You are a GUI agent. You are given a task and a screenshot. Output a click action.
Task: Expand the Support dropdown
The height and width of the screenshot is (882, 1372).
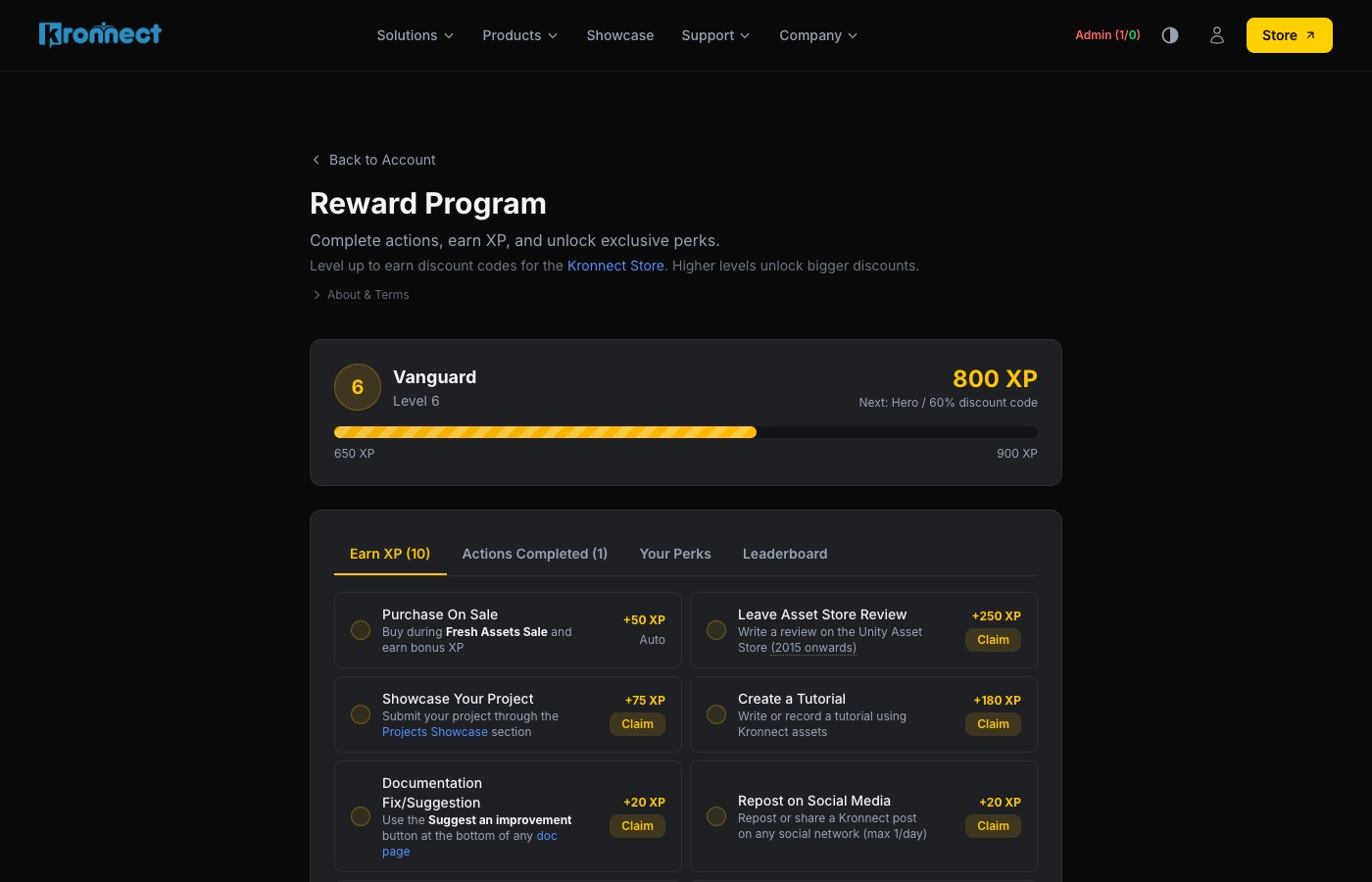coord(715,35)
